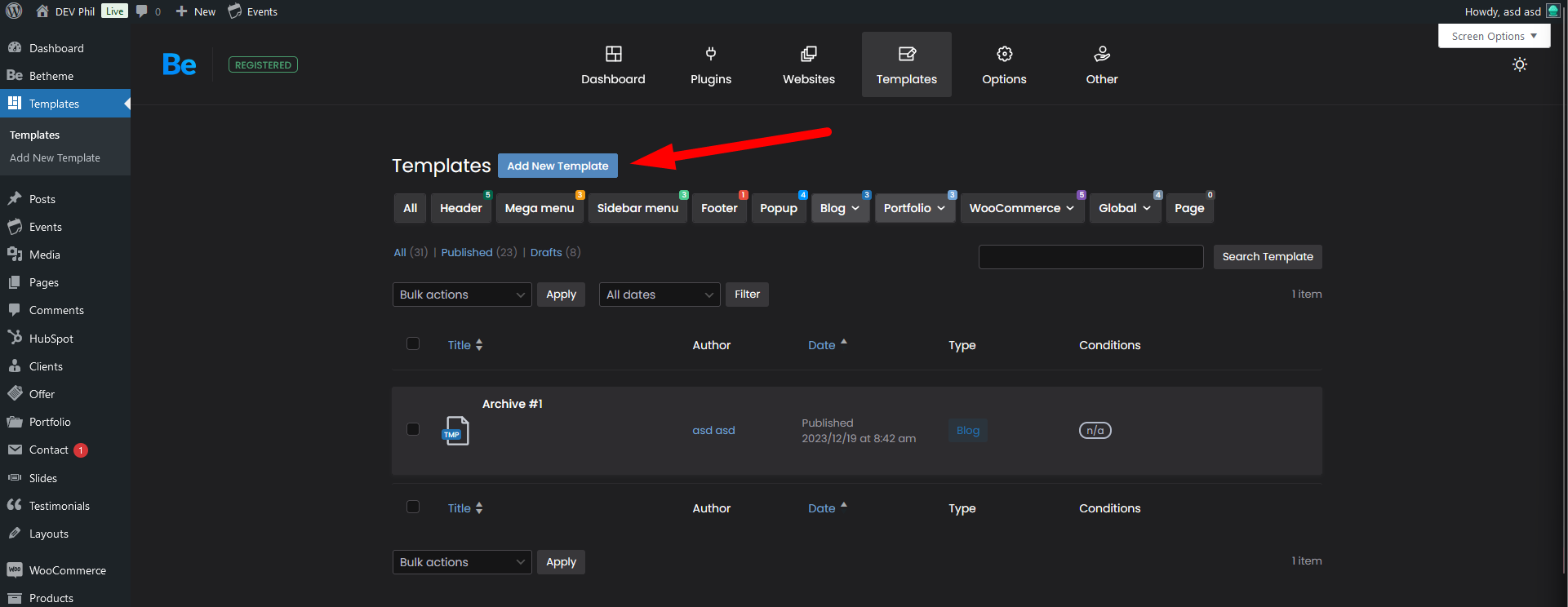Viewport: 1568px width, 607px height.
Task: Open the Drafts templates link
Action: click(x=546, y=252)
